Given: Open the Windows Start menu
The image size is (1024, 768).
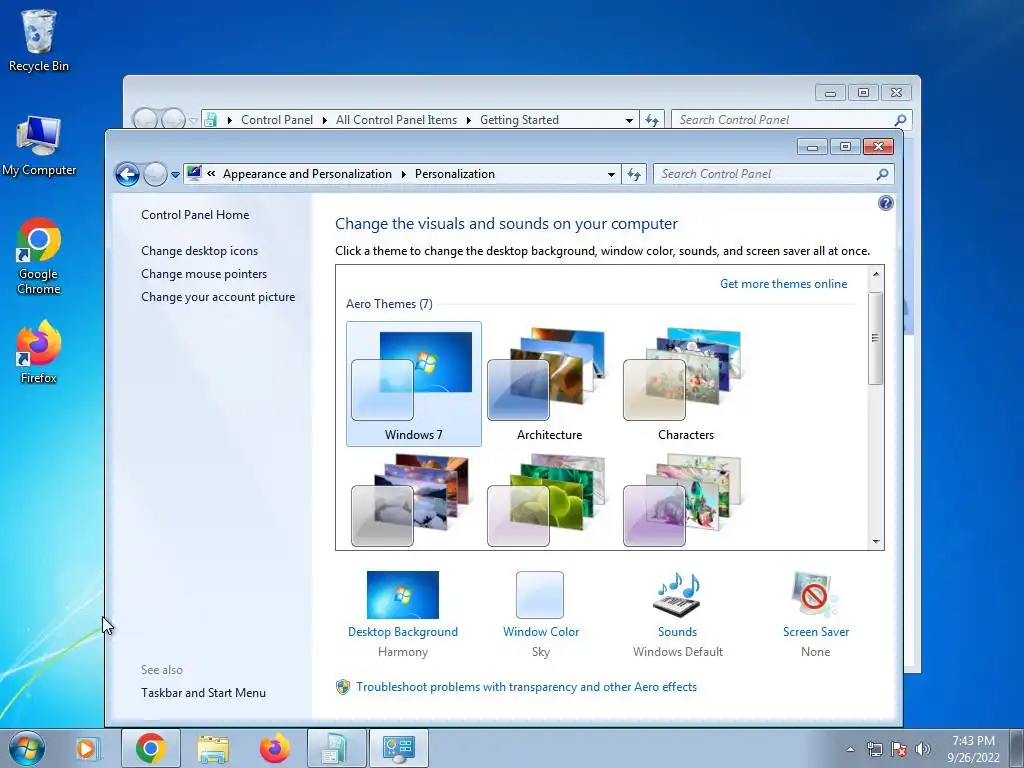Looking at the screenshot, I should point(27,748).
